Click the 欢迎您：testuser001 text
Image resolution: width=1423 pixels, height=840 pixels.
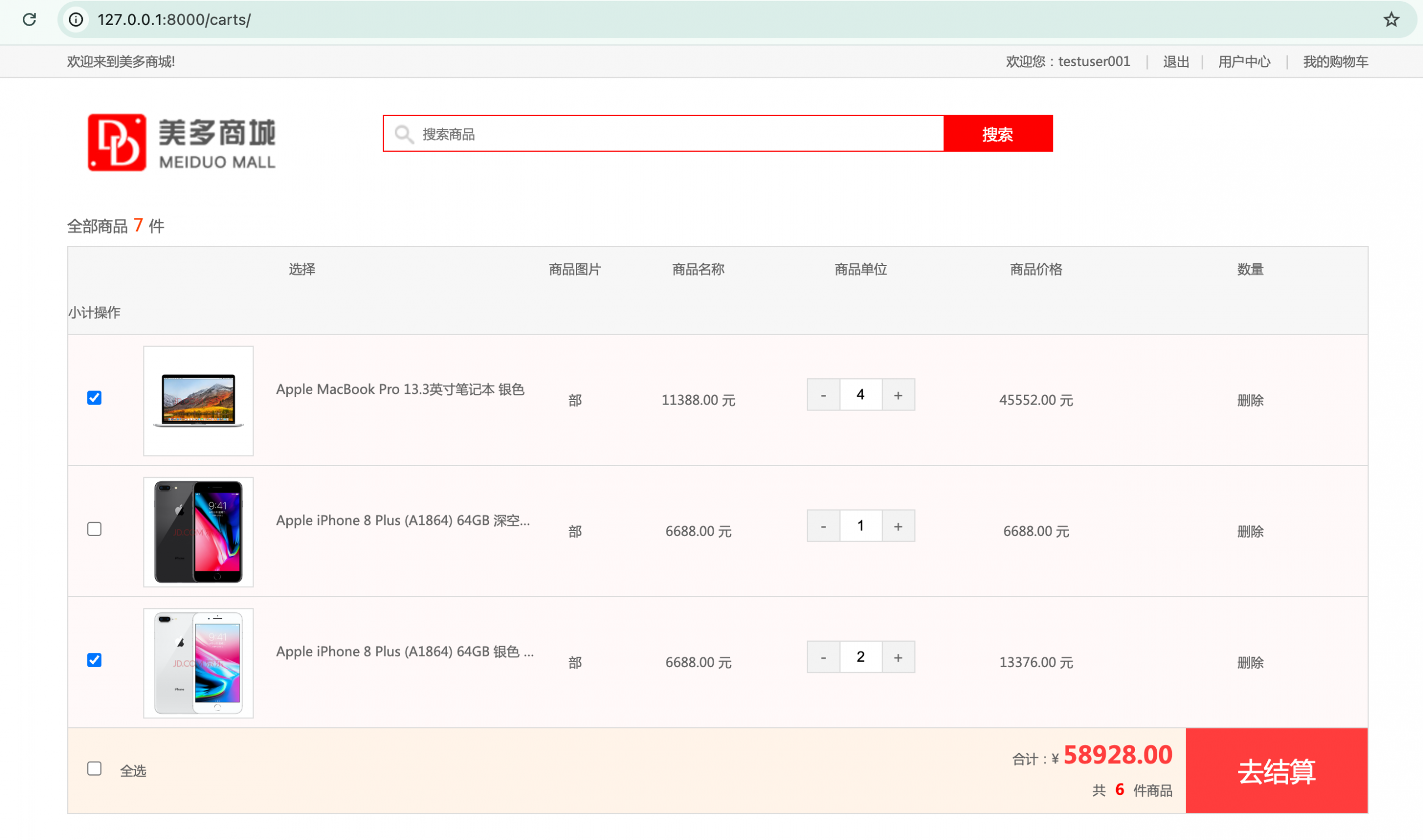pyautogui.click(x=1067, y=61)
